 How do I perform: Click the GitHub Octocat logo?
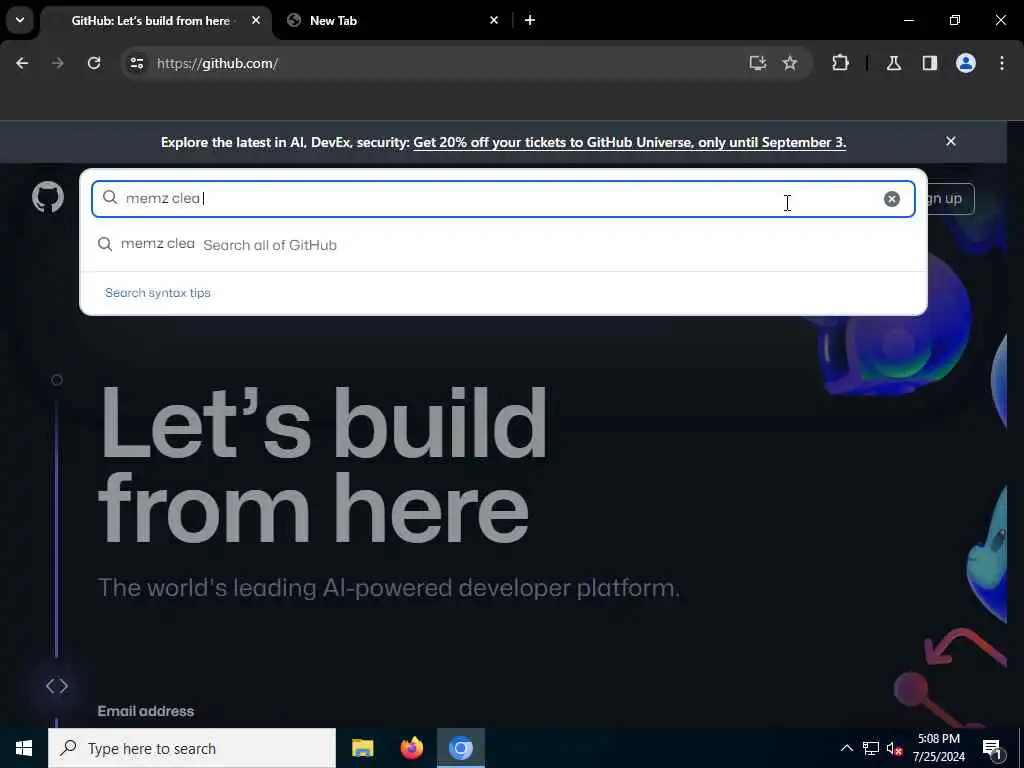(48, 197)
